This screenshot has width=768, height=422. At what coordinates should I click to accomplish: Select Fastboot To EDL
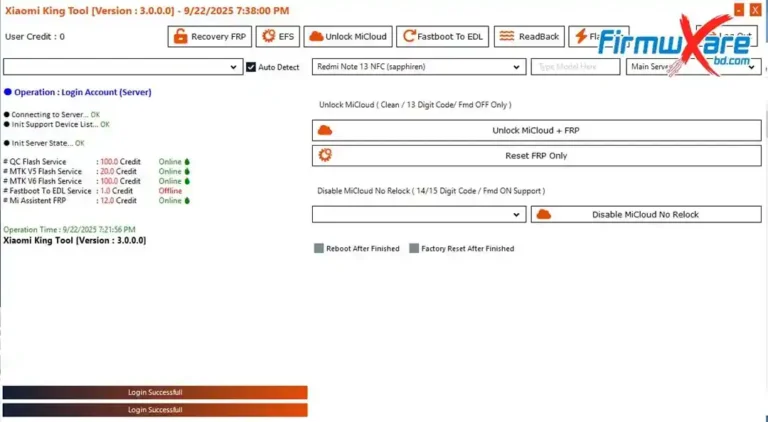(442, 36)
